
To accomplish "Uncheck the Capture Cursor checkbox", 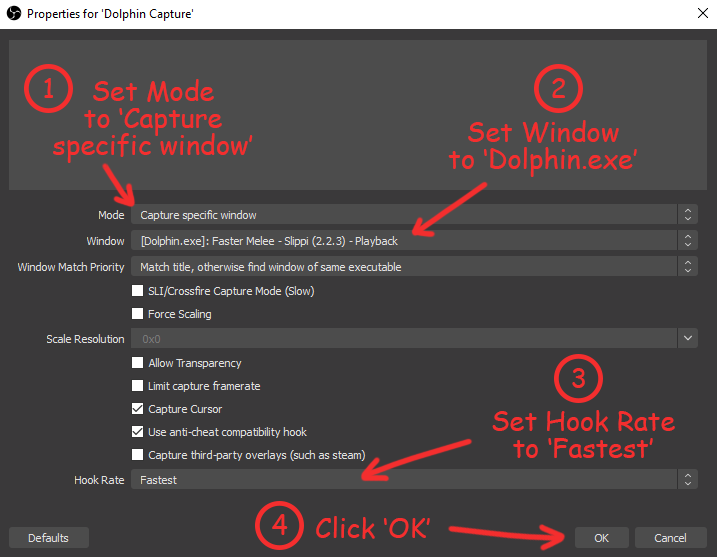I will point(137,408).
